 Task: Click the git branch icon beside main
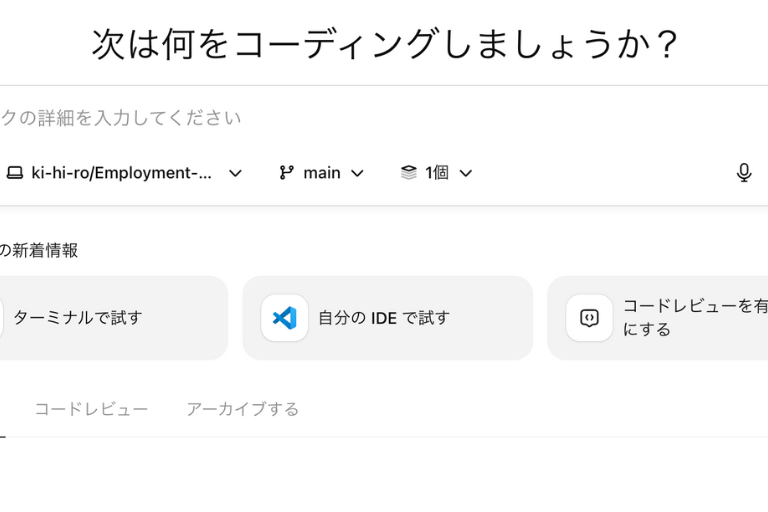coord(287,173)
